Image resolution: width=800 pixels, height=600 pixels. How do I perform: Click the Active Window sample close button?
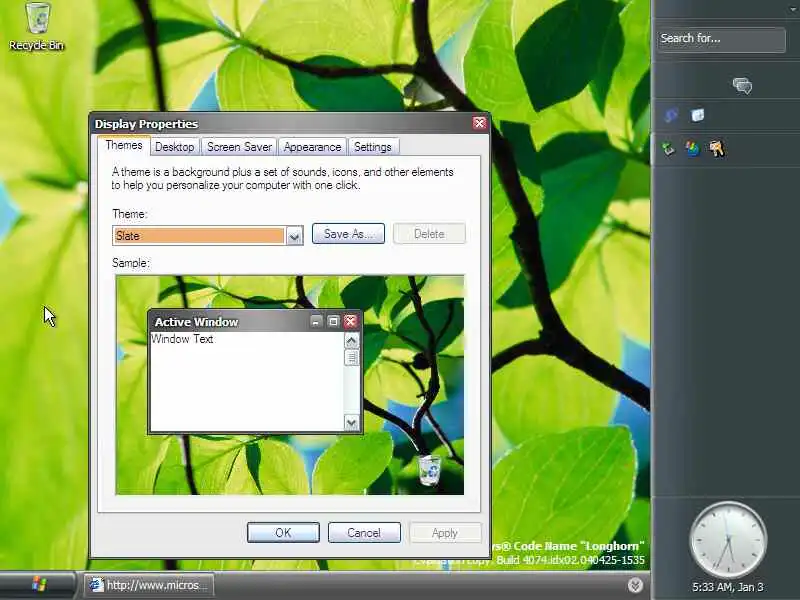[350, 321]
